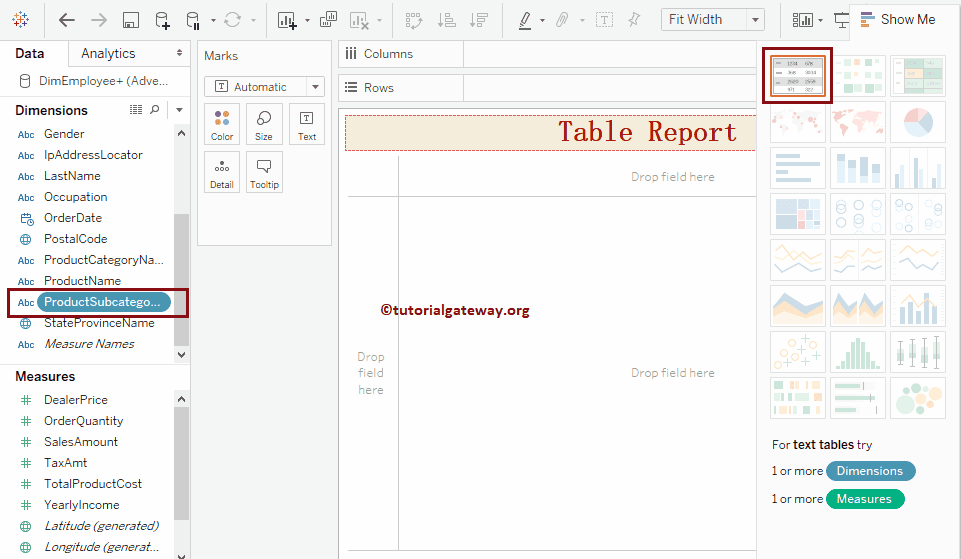Open the Color marks card

(x=222, y=125)
